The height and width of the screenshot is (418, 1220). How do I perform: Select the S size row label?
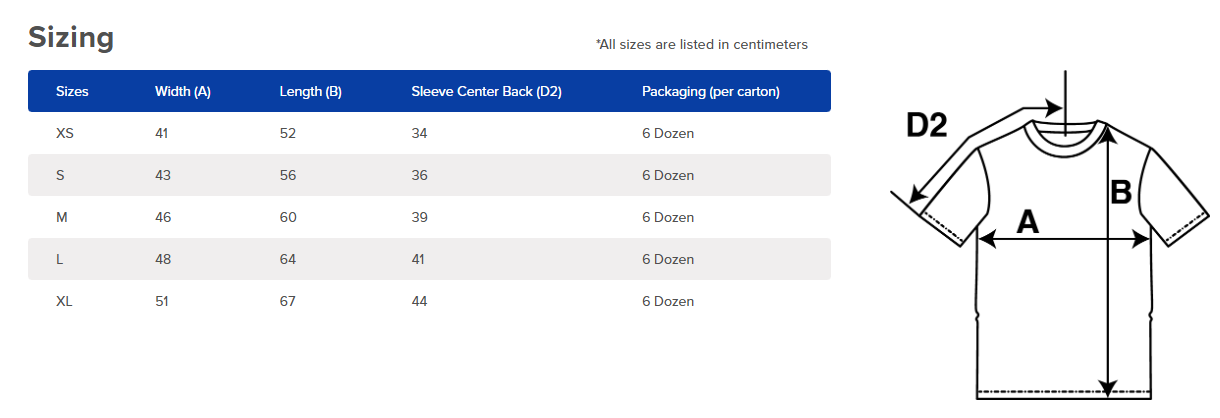click(60, 175)
